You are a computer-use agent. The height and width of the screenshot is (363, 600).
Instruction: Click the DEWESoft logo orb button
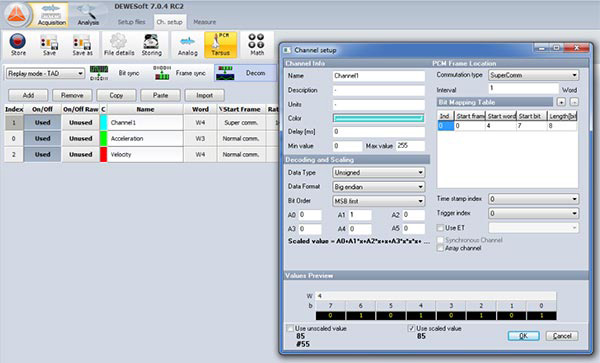click(17, 15)
